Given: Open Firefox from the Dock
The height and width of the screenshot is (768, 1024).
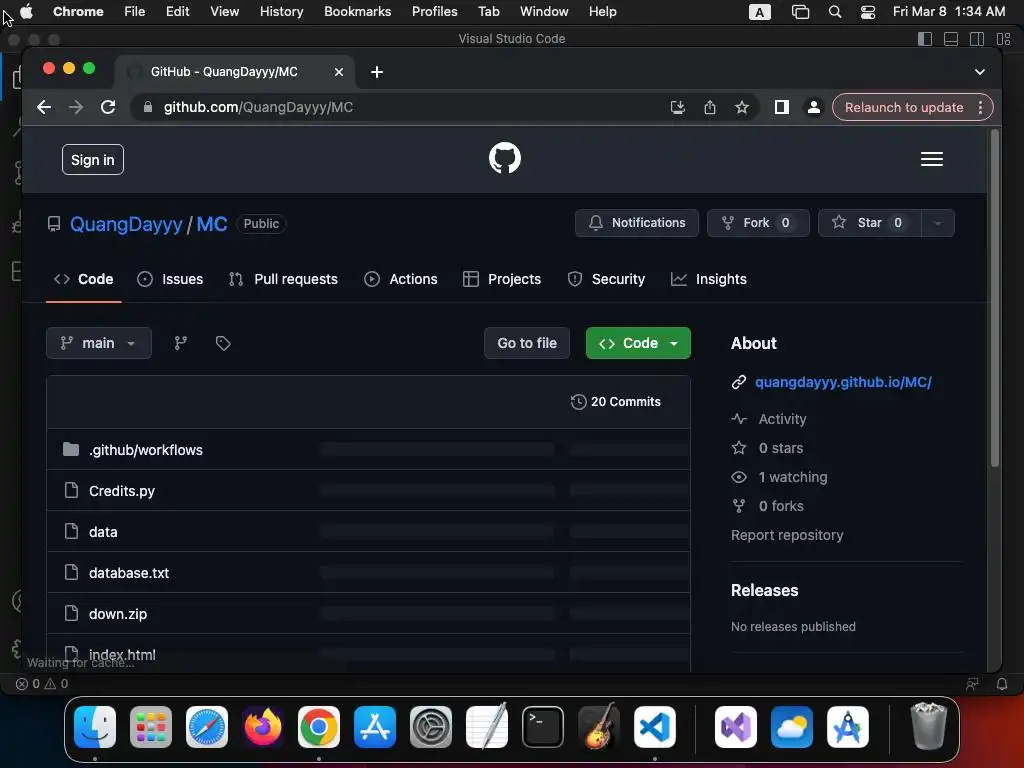Looking at the screenshot, I should pos(263,727).
